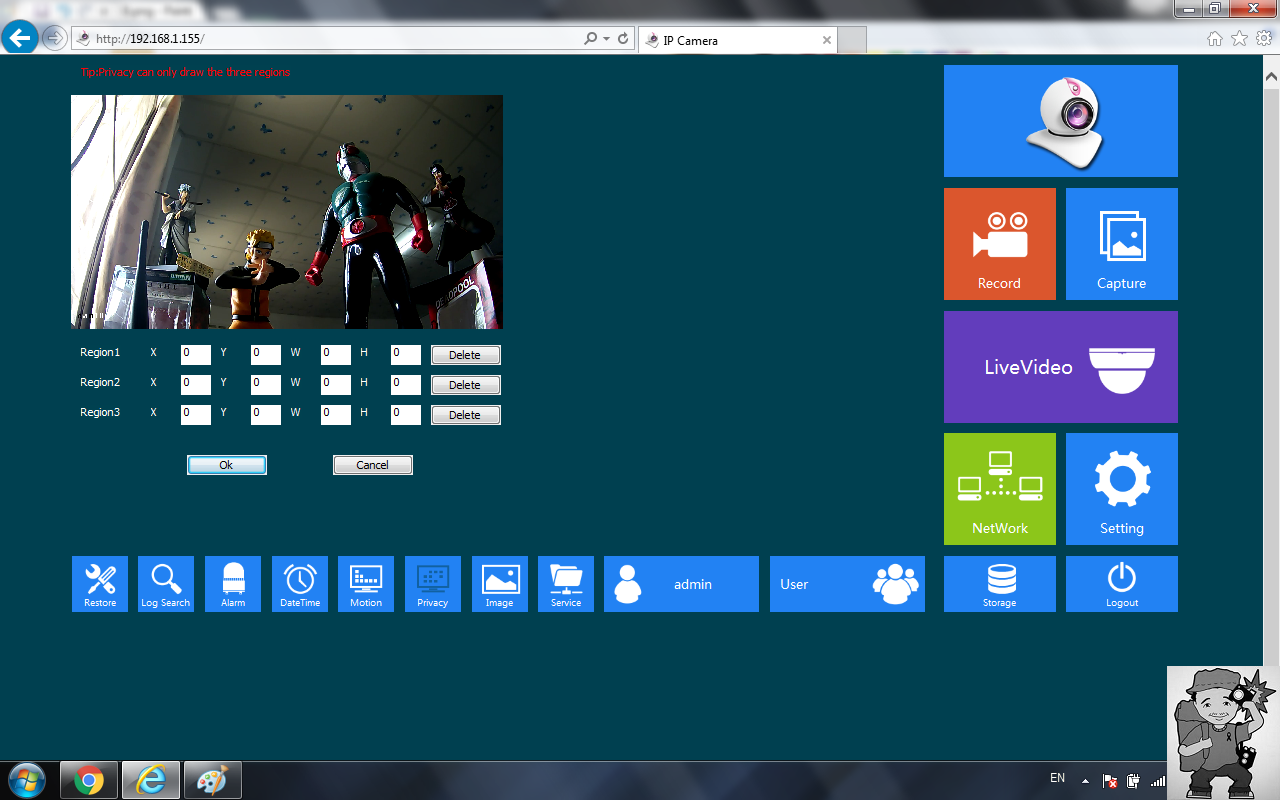Switch to Internet Explorer on taskbar
Viewport: 1280px width, 800px height.
[151, 780]
